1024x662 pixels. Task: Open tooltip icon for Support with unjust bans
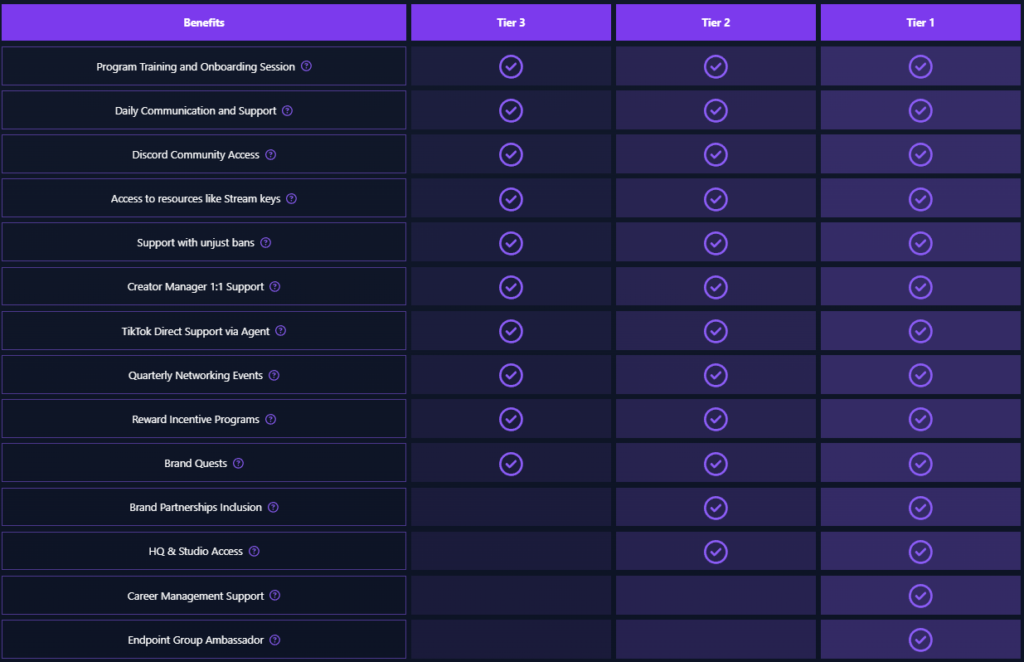[266, 243]
